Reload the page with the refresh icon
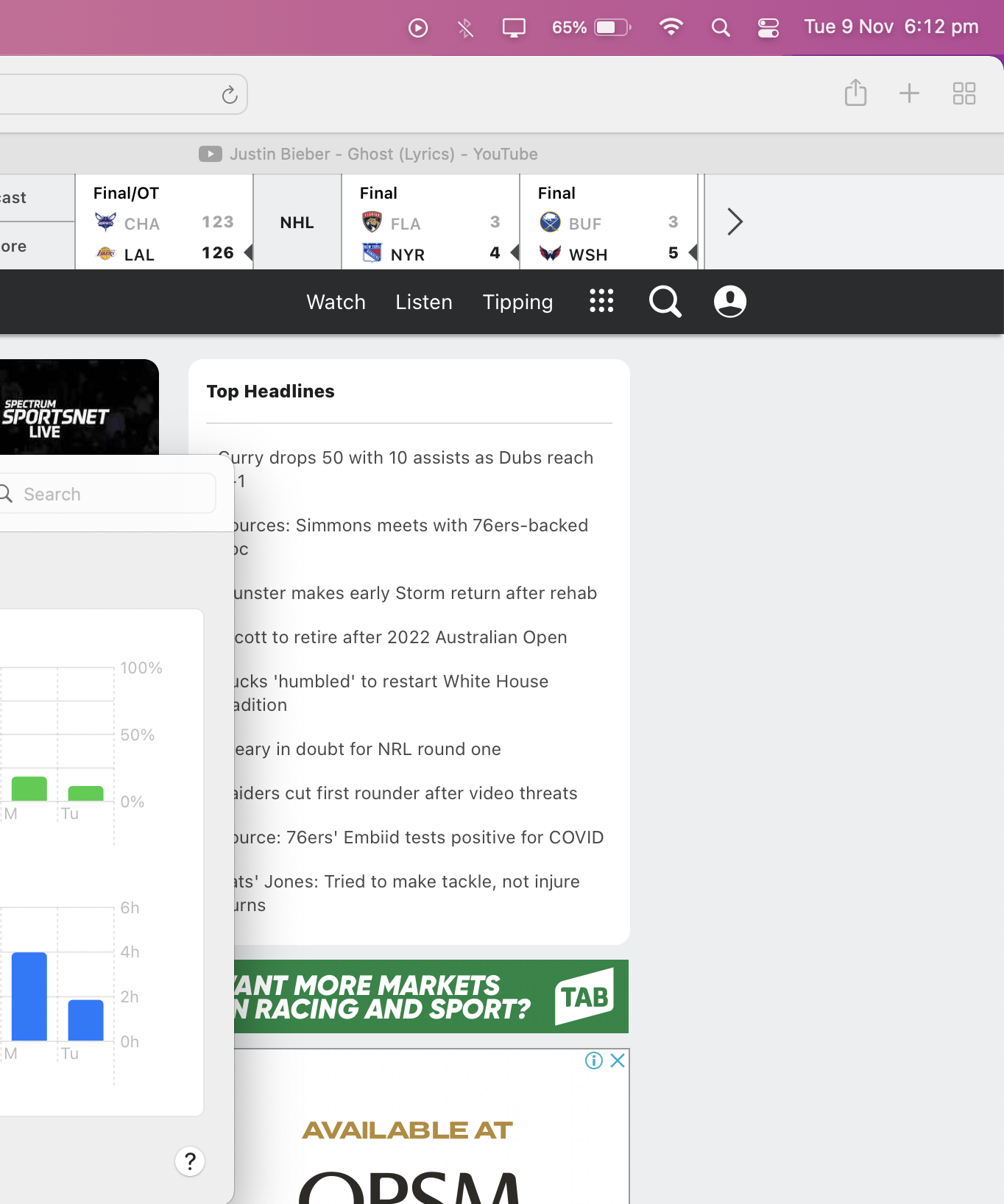This screenshot has width=1004, height=1204. click(x=230, y=94)
